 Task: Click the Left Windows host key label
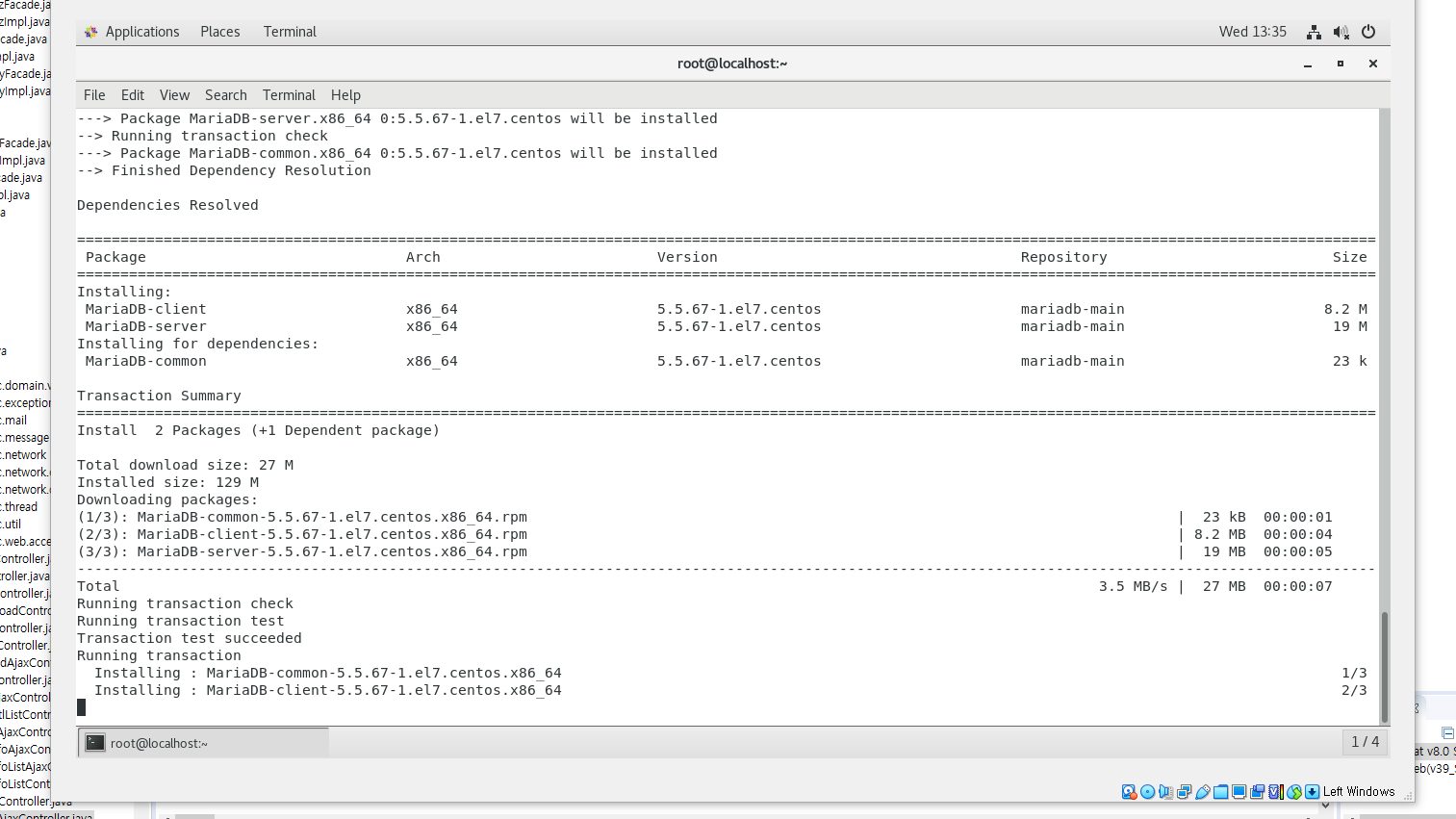click(x=1359, y=792)
